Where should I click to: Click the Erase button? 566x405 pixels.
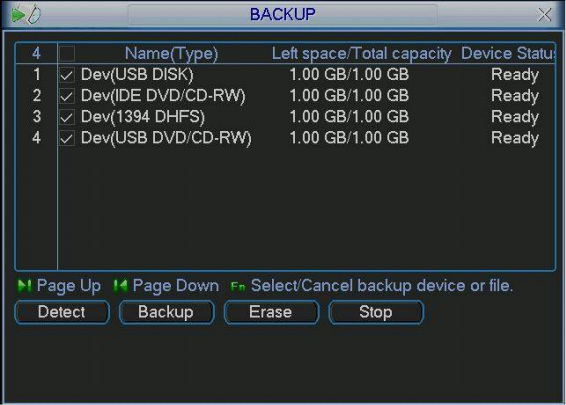[271, 312]
